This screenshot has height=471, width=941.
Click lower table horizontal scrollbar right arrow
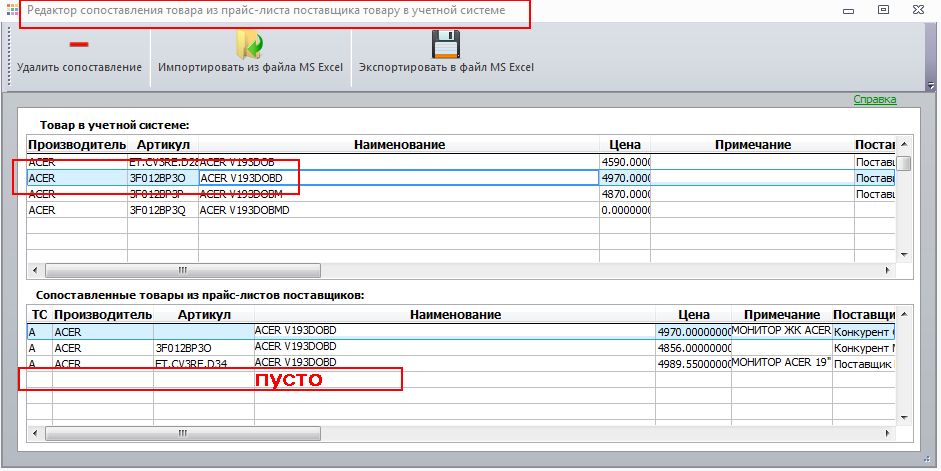[x=888, y=433]
